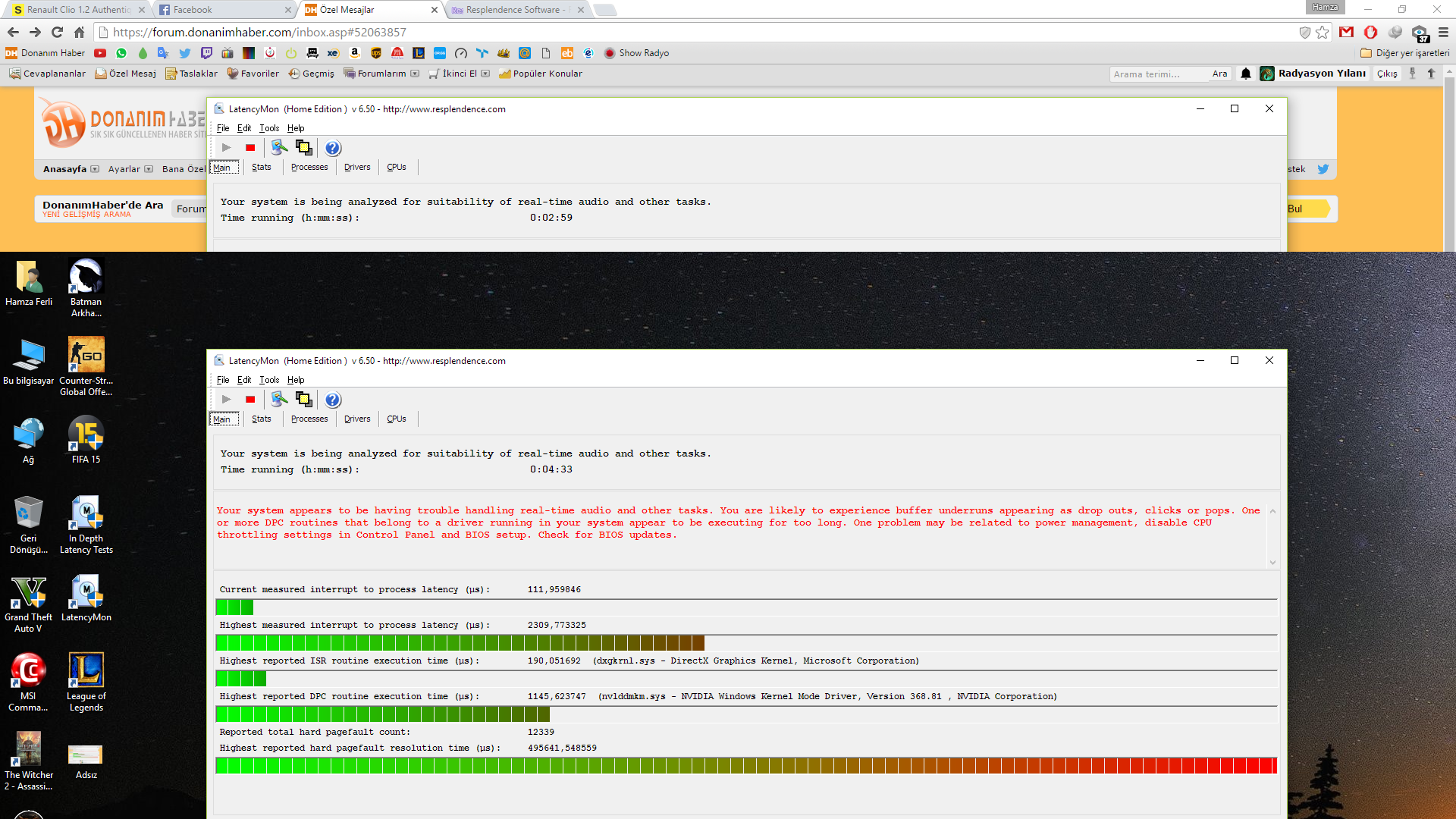Viewport: 1456px width, 819px height.
Task: Click the red stop button in 0:02:59 LatencyMon
Action: pyautogui.click(x=250, y=148)
